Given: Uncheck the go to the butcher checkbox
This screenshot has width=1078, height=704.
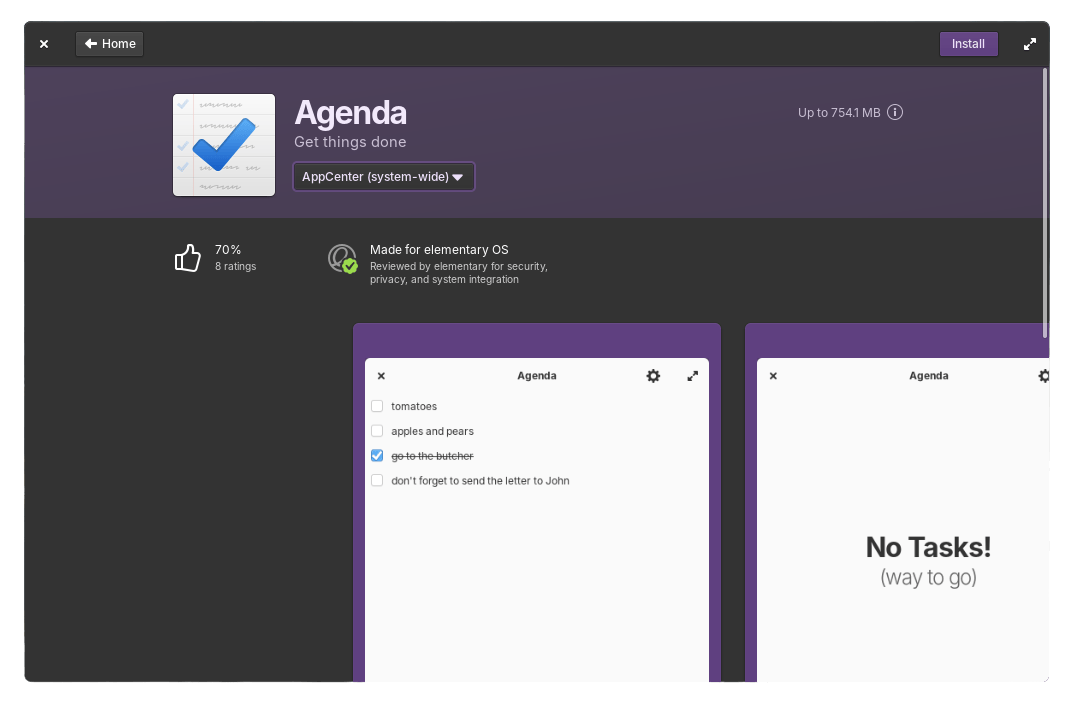Looking at the screenshot, I should (x=377, y=456).
